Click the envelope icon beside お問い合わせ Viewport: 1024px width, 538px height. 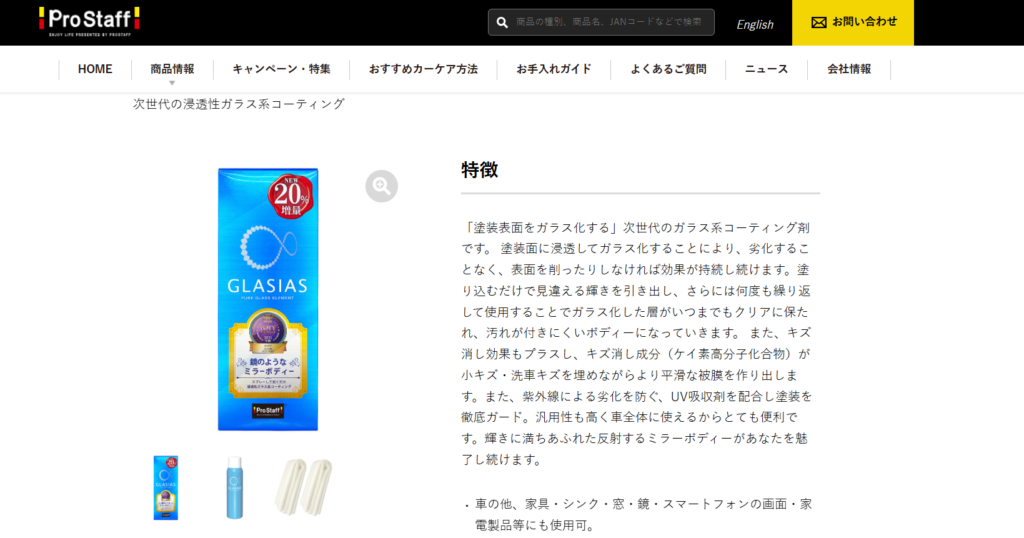(818, 22)
